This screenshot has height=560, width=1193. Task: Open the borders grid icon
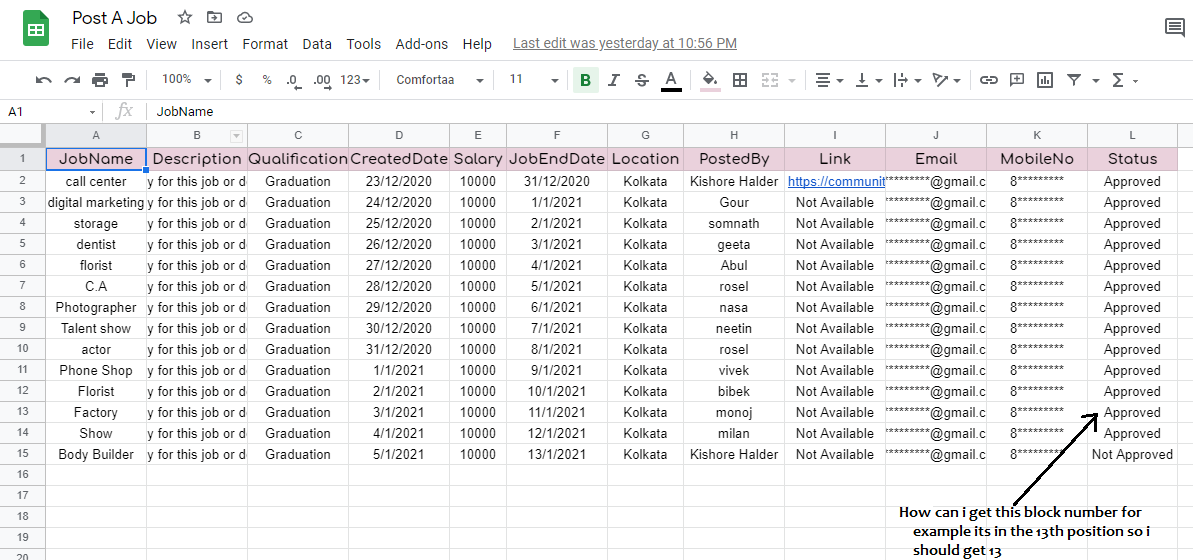point(740,80)
